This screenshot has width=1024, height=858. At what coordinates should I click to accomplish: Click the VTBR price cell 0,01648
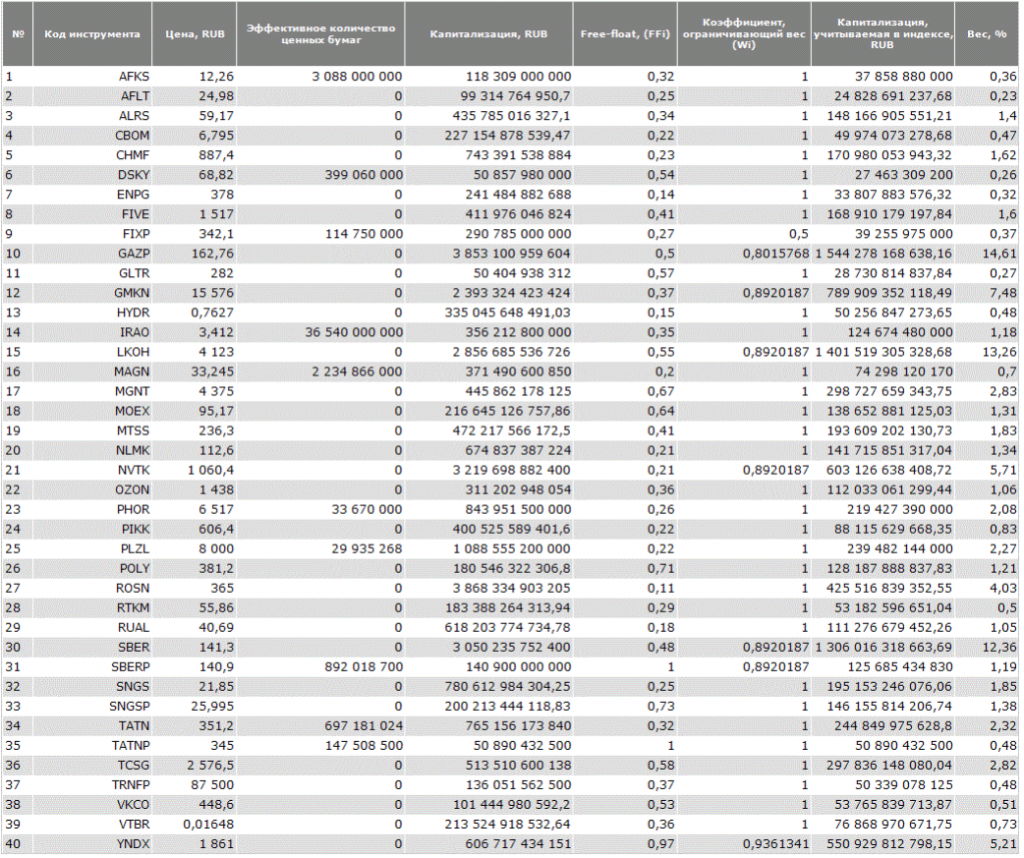coord(210,826)
